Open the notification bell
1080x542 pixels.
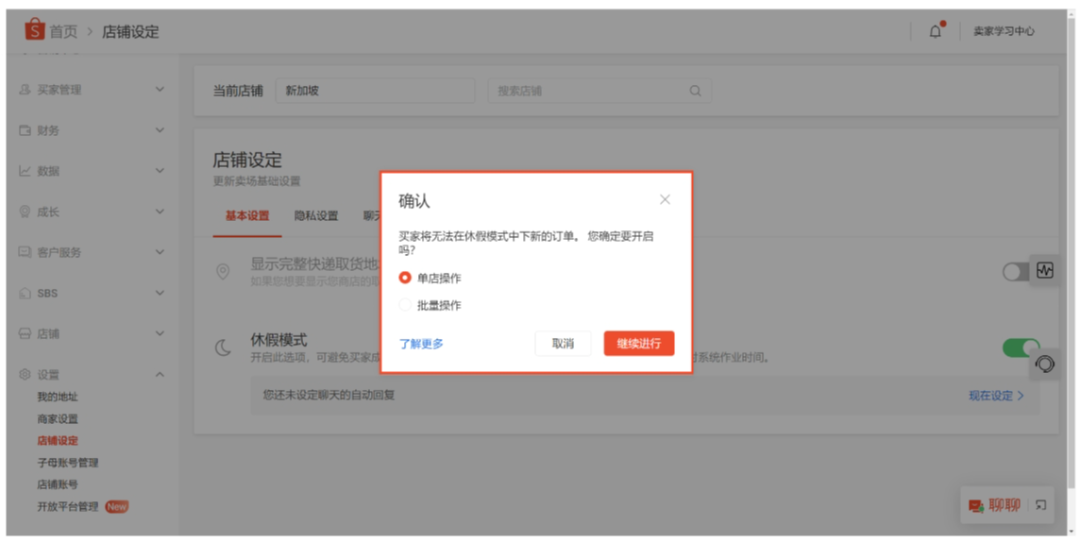pos(935,31)
